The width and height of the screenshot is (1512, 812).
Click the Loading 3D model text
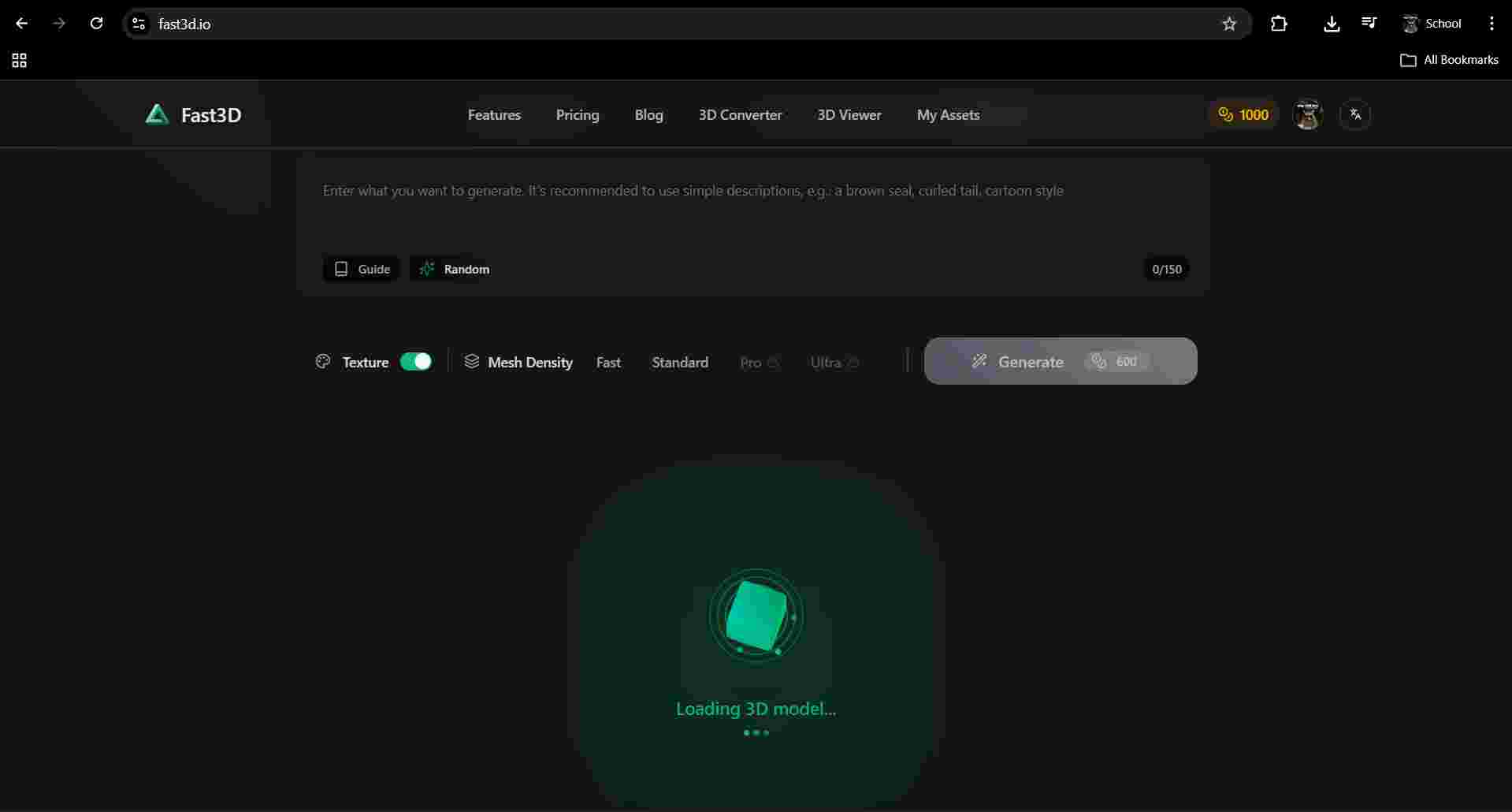tap(756, 709)
